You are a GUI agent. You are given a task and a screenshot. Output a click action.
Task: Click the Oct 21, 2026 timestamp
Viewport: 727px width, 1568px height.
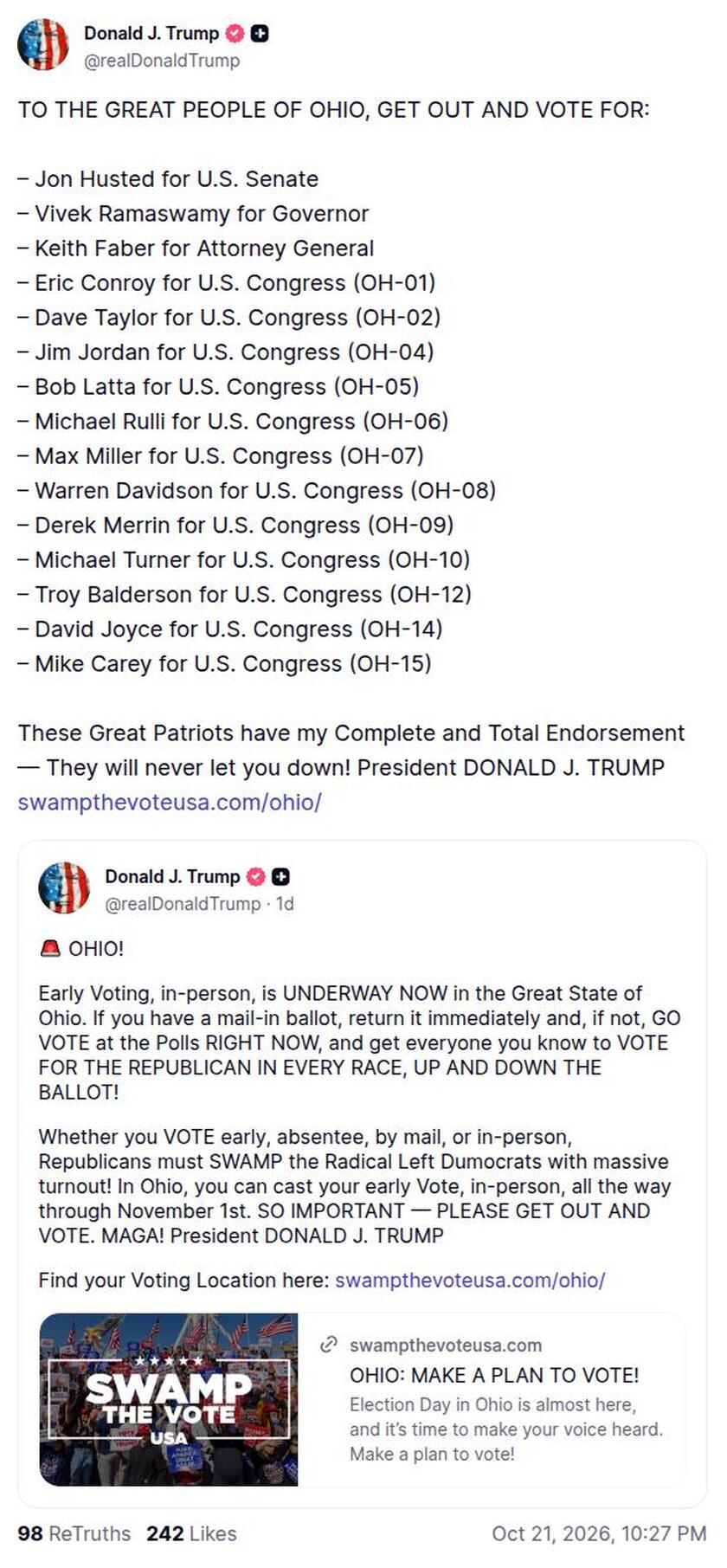point(599,1533)
